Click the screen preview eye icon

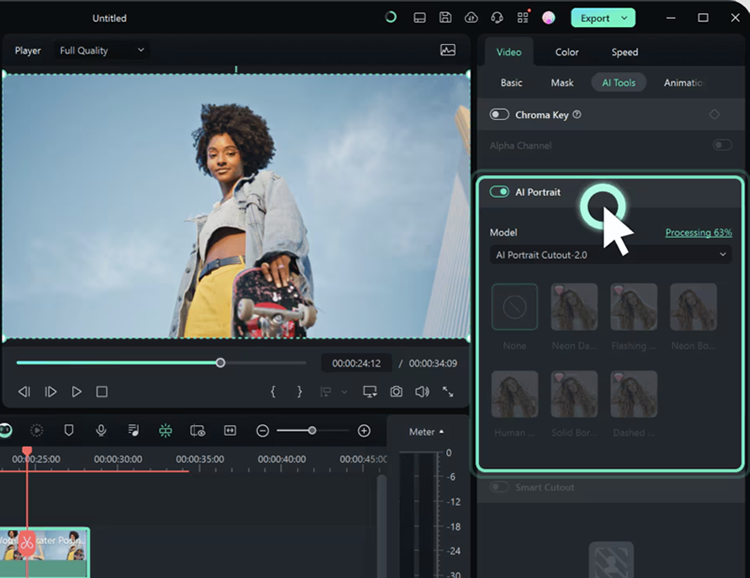tap(198, 431)
